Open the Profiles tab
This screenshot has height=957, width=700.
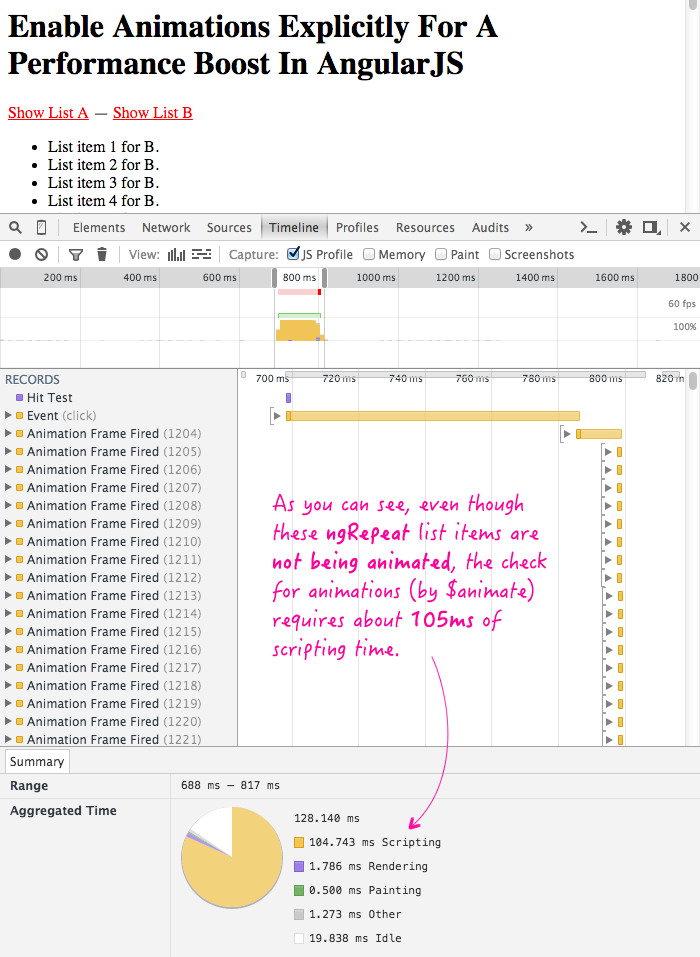(x=357, y=228)
